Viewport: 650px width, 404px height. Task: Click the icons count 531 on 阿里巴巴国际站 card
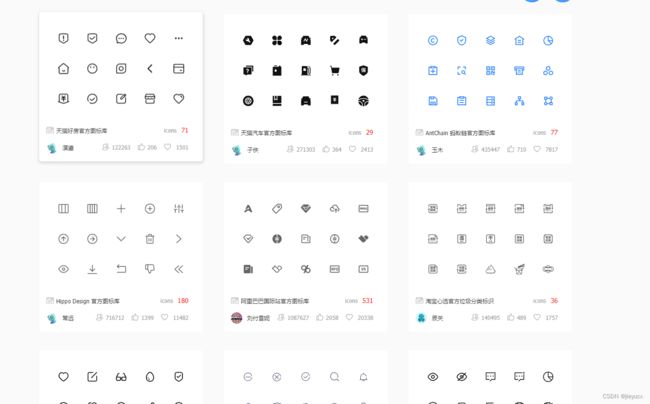point(367,300)
